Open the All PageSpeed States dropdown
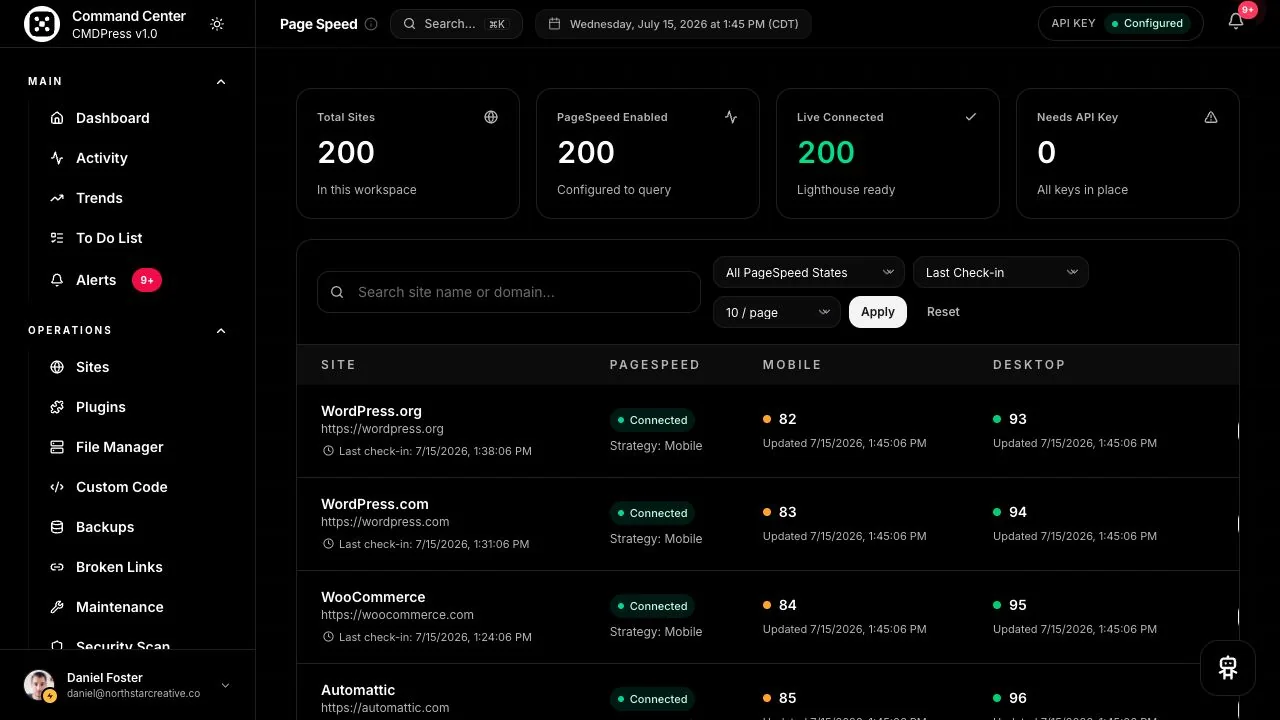This screenshot has height=720, width=1280. (809, 272)
